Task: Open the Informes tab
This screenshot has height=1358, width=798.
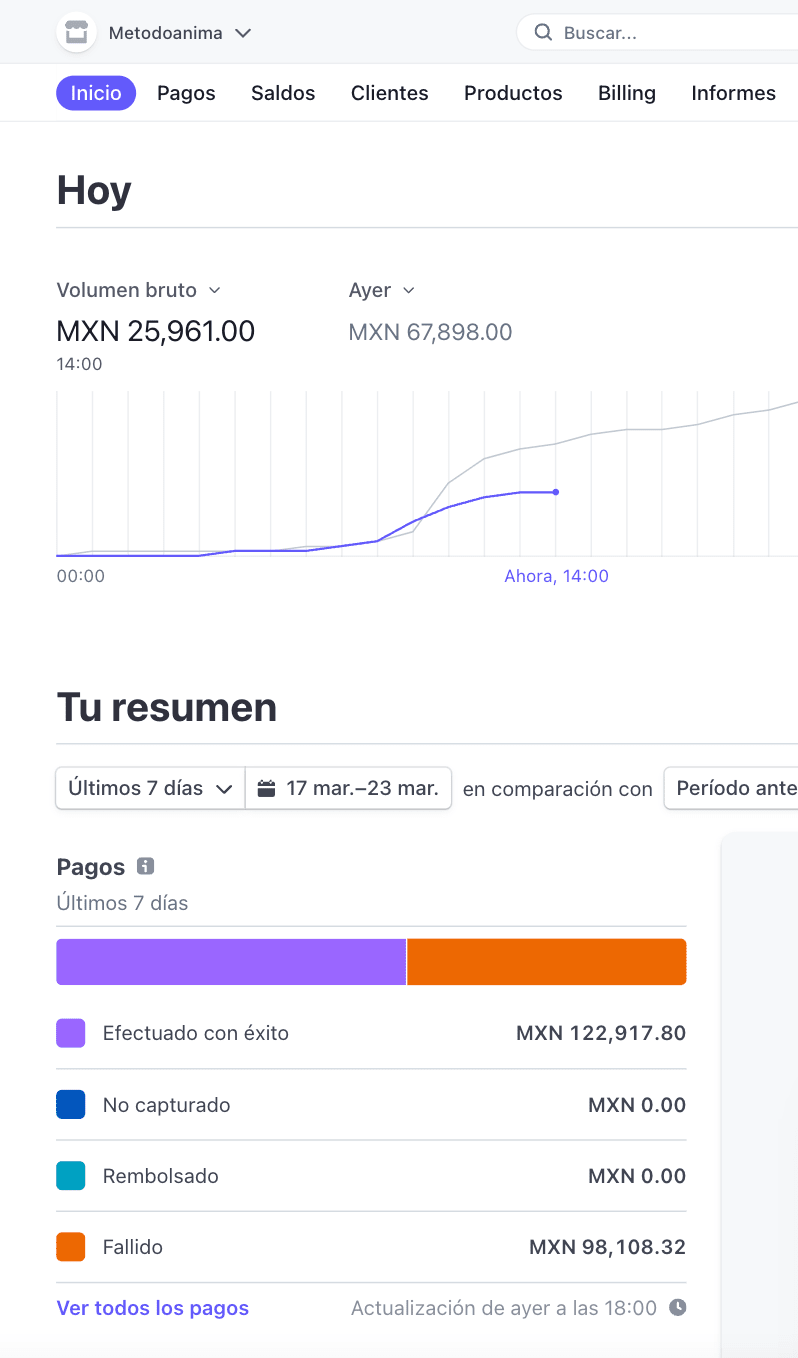Action: pos(734,93)
